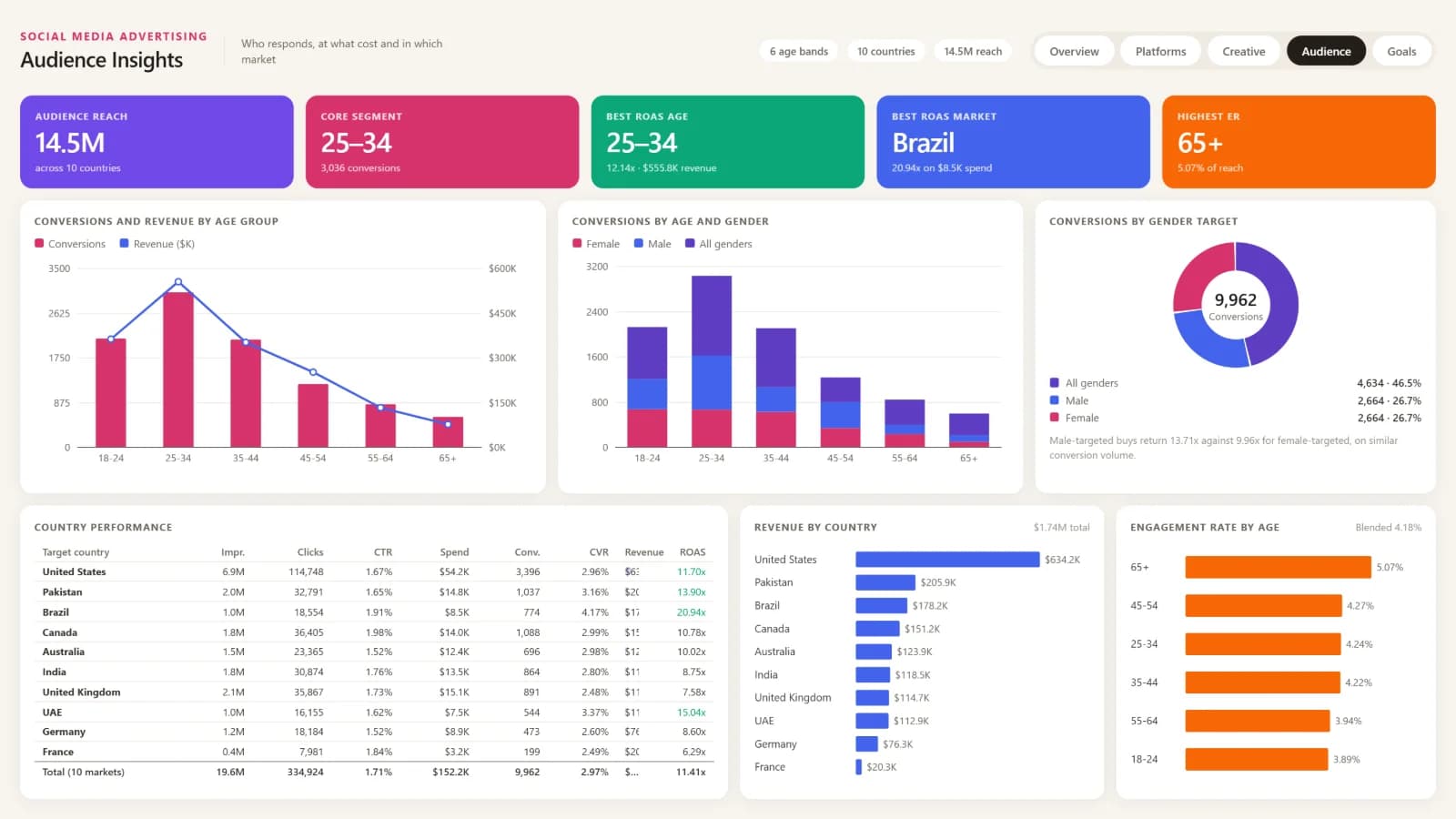Click the CVR column header
Image resolution: width=1456 pixels, height=819 pixels.
[599, 552]
